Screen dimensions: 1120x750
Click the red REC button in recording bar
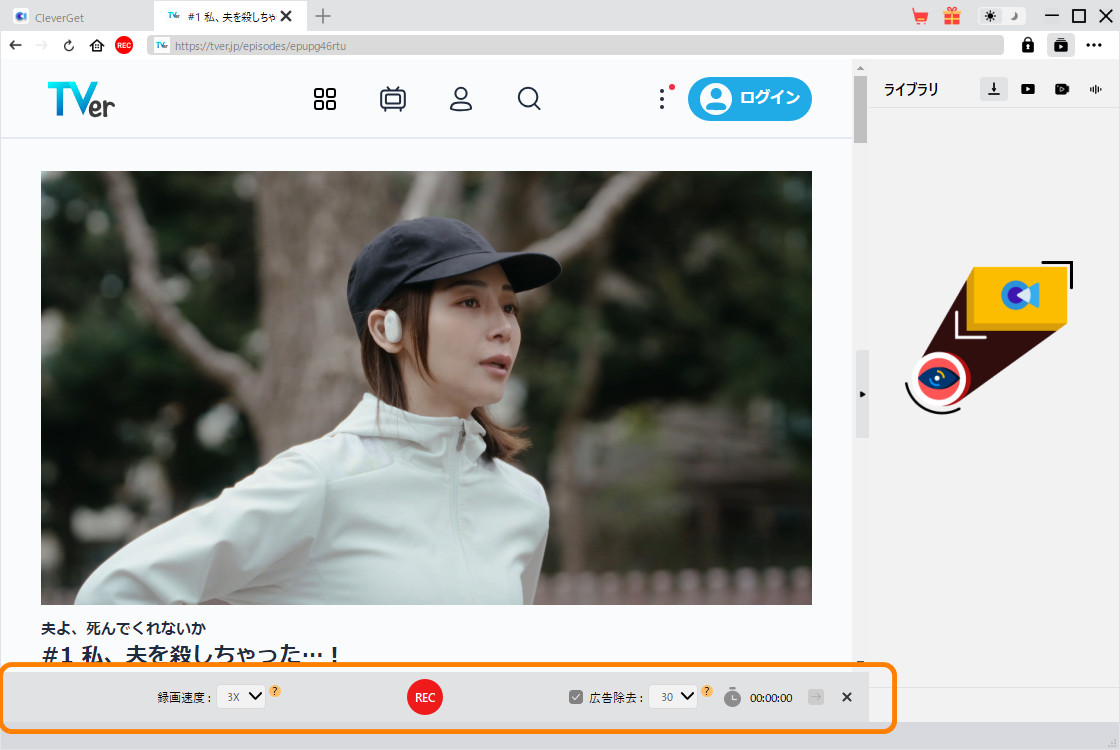point(425,697)
